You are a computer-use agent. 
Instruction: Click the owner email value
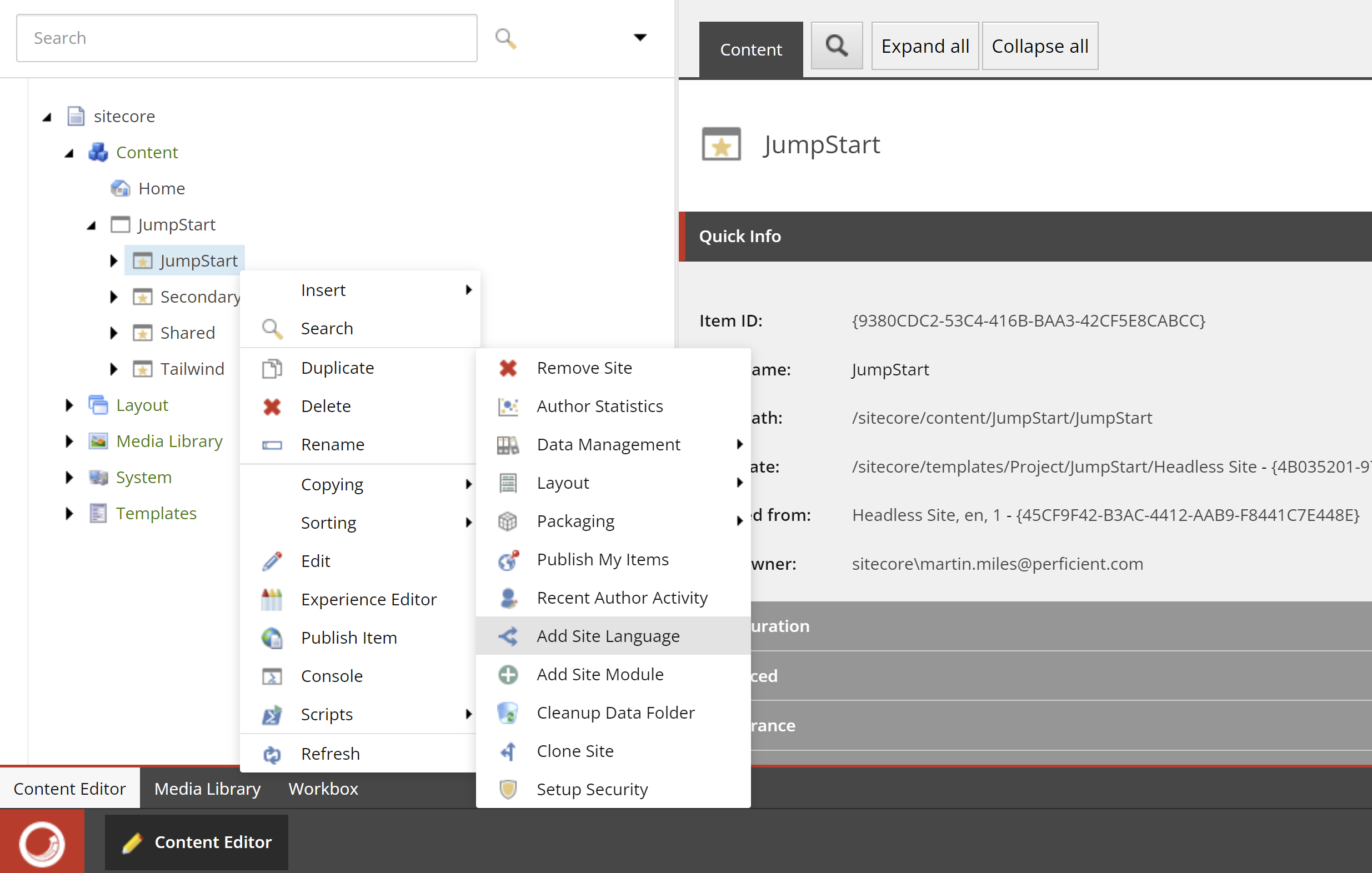pos(997,564)
